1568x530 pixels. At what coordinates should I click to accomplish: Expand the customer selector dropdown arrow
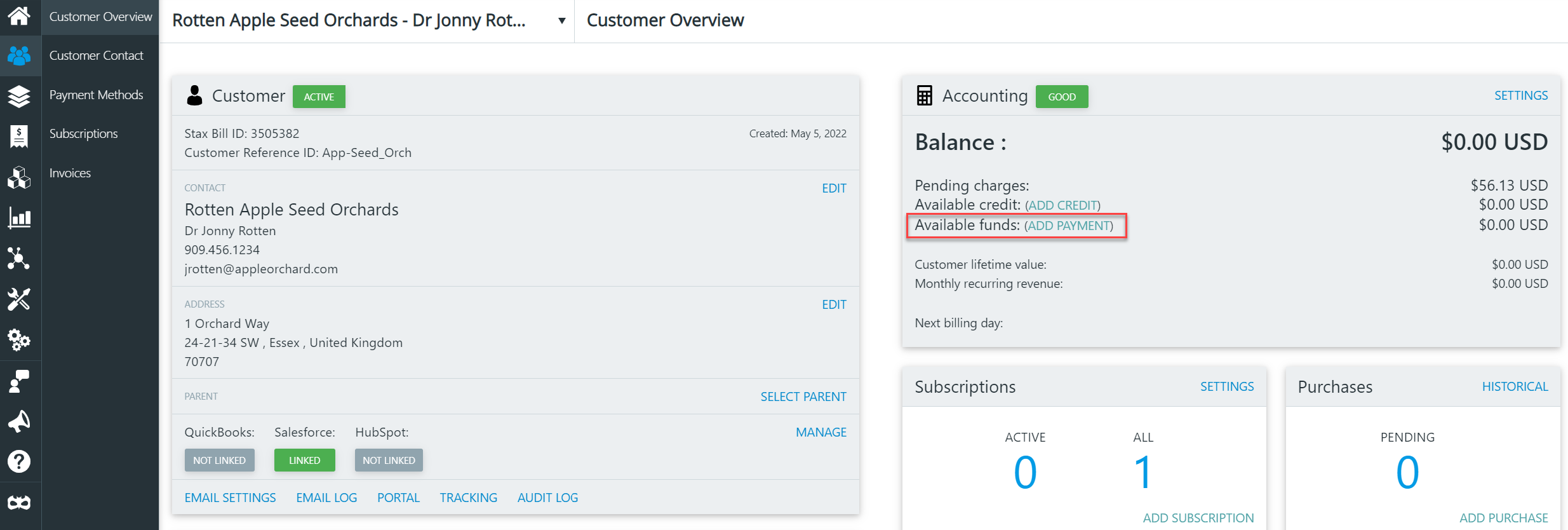pyautogui.click(x=561, y=20)
